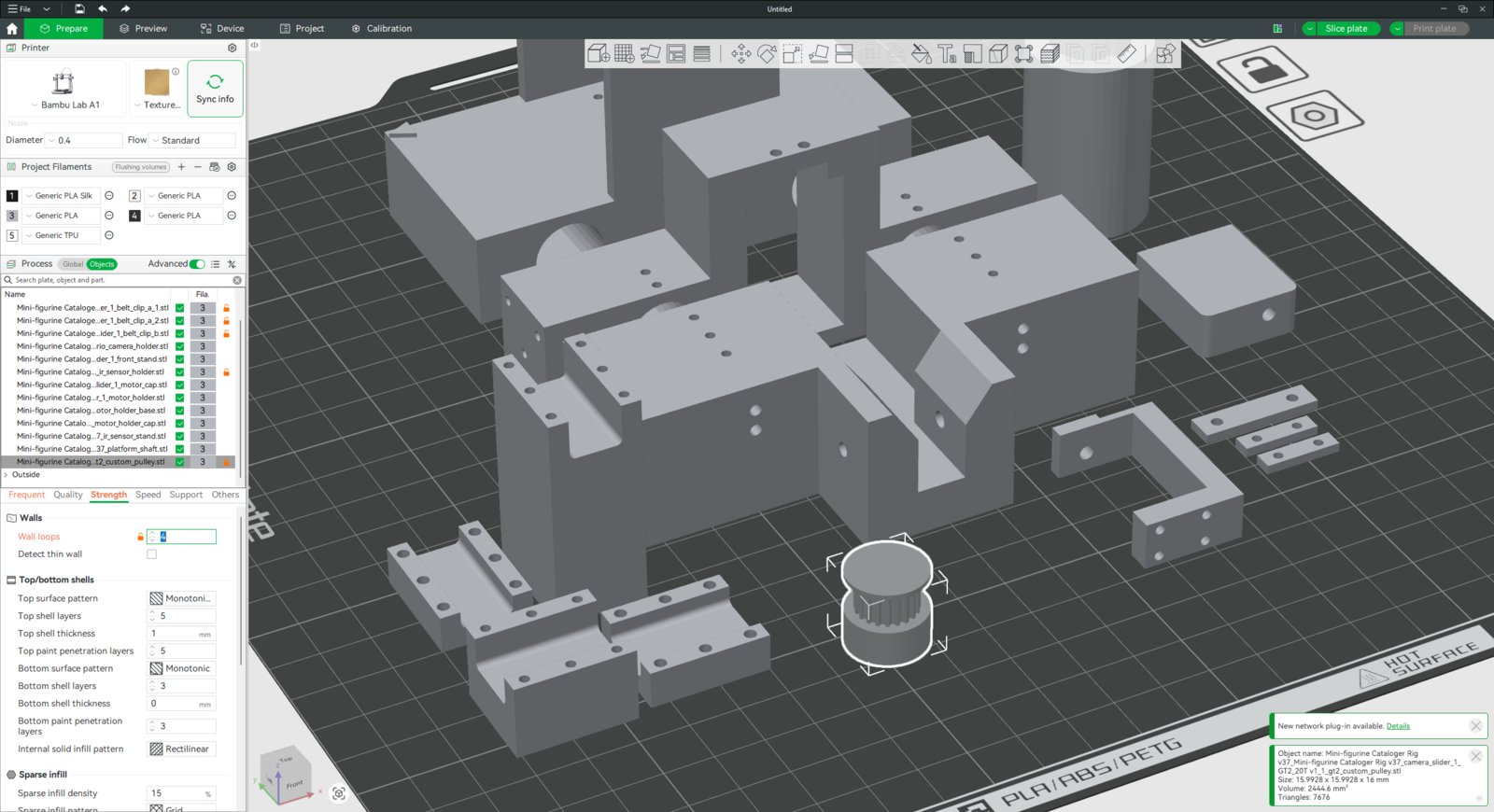Switch to the Device tab
The image size is (1494, 812).
click(222, 29)
